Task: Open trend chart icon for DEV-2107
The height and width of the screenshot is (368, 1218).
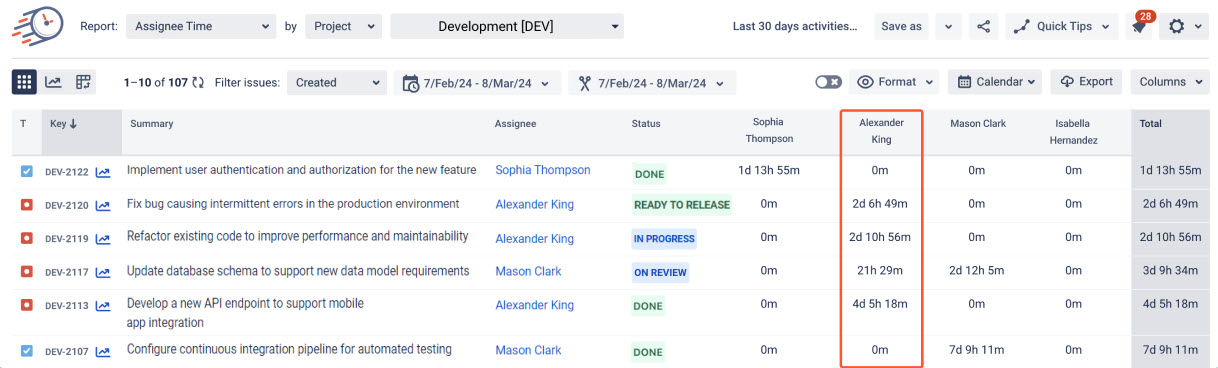Action: click(103, 351)
